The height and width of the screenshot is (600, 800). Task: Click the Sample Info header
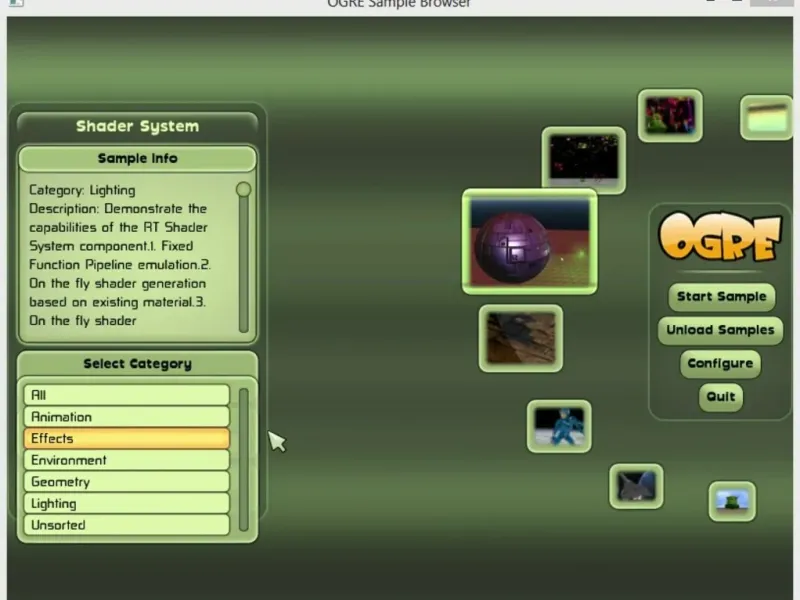click(x=137, y=159)
